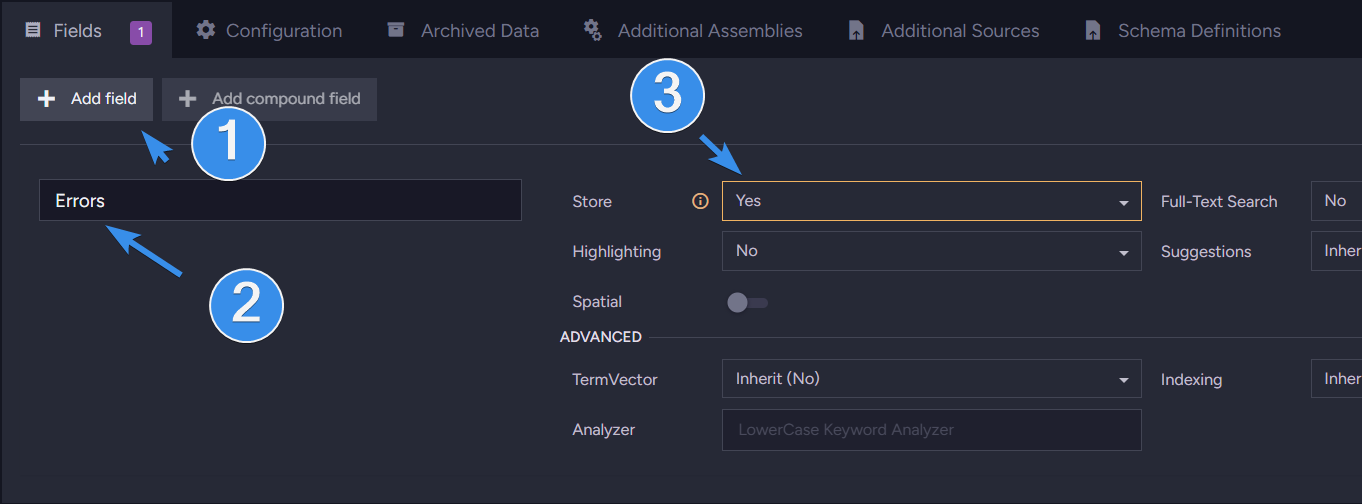
Task: Click the Store info icon
Action: 700,201
